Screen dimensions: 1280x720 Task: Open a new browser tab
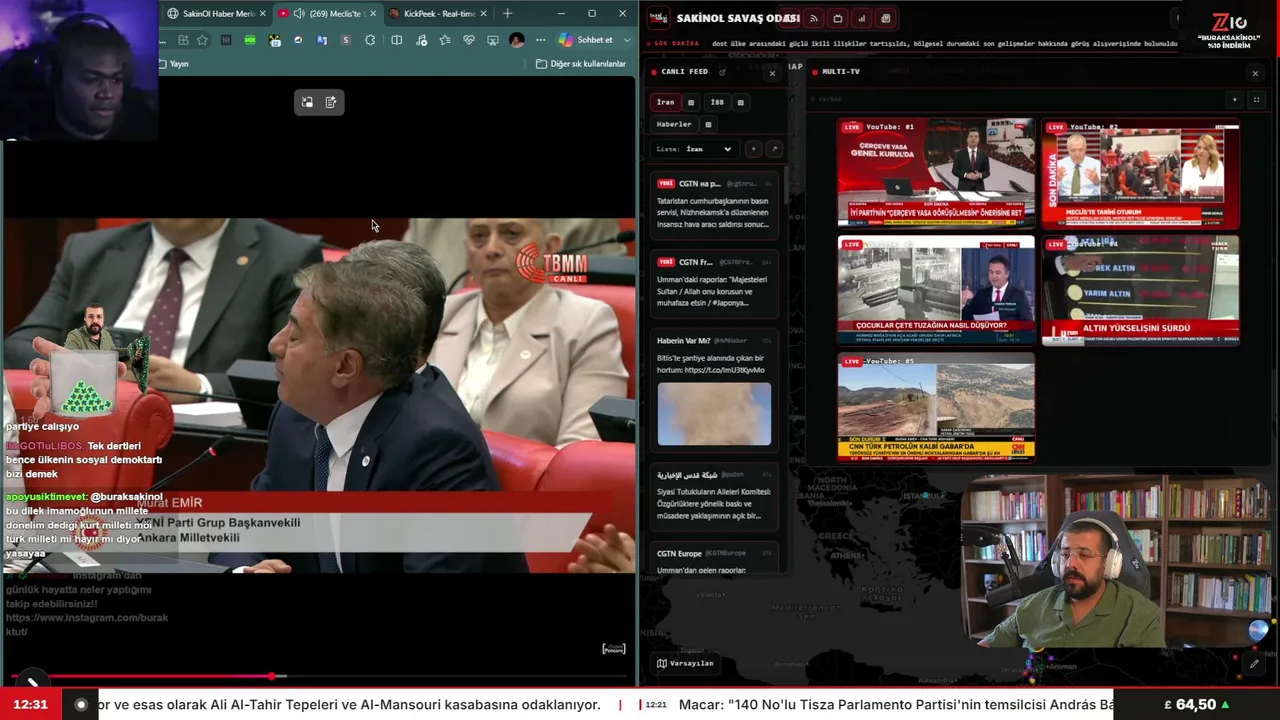507,14
